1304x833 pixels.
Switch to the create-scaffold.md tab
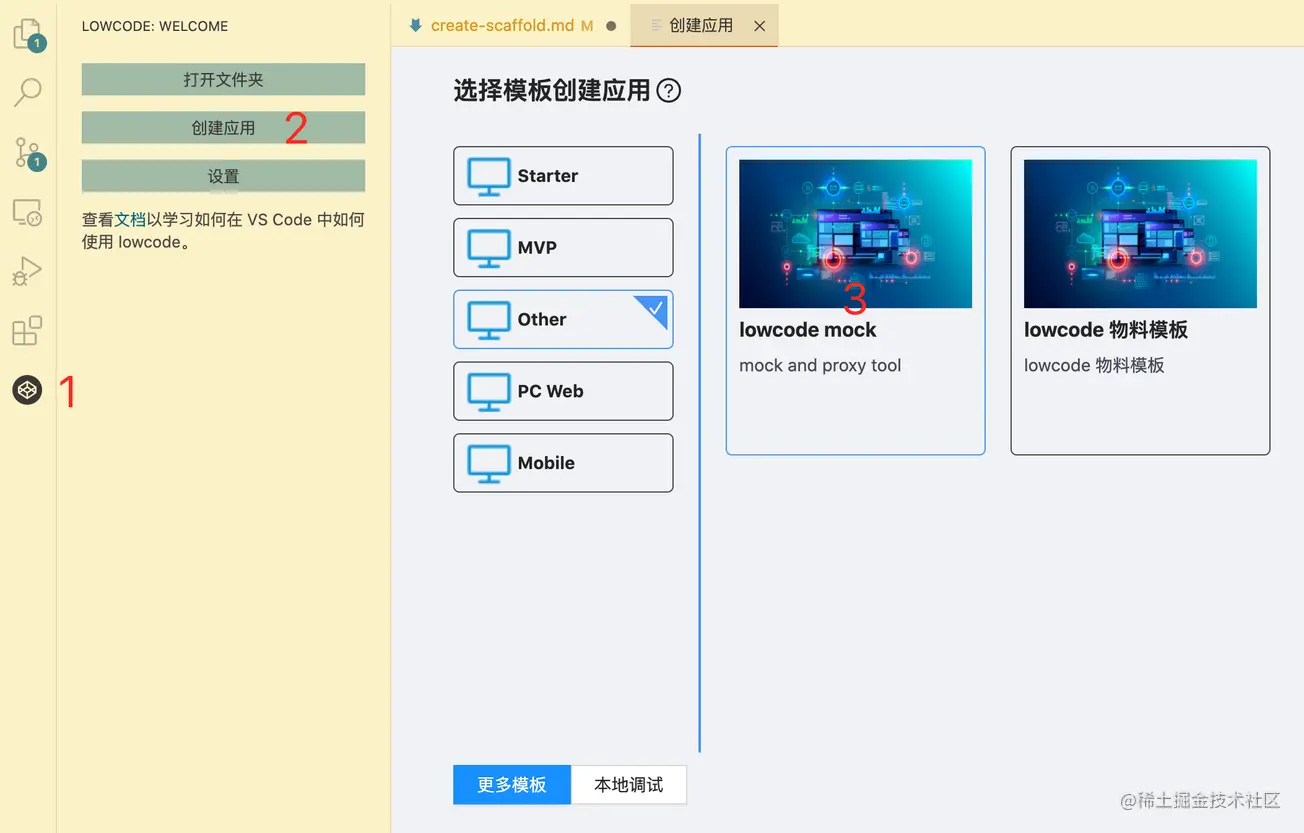point(501,25)
